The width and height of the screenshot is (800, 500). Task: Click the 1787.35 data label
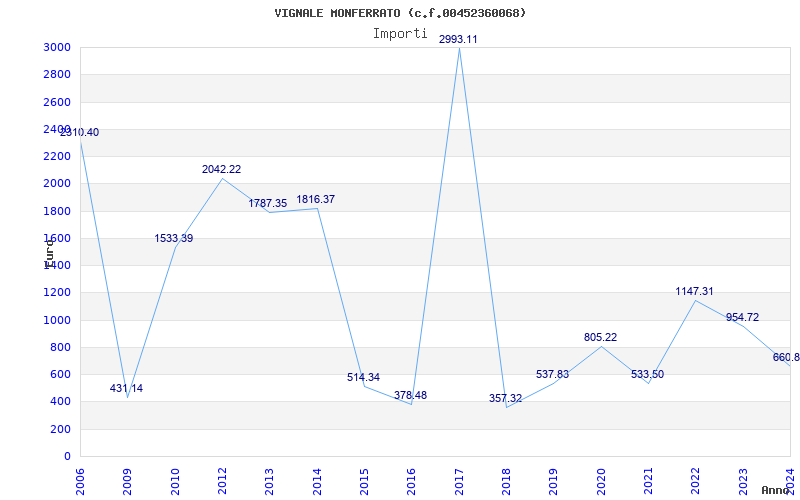(268, 204)
